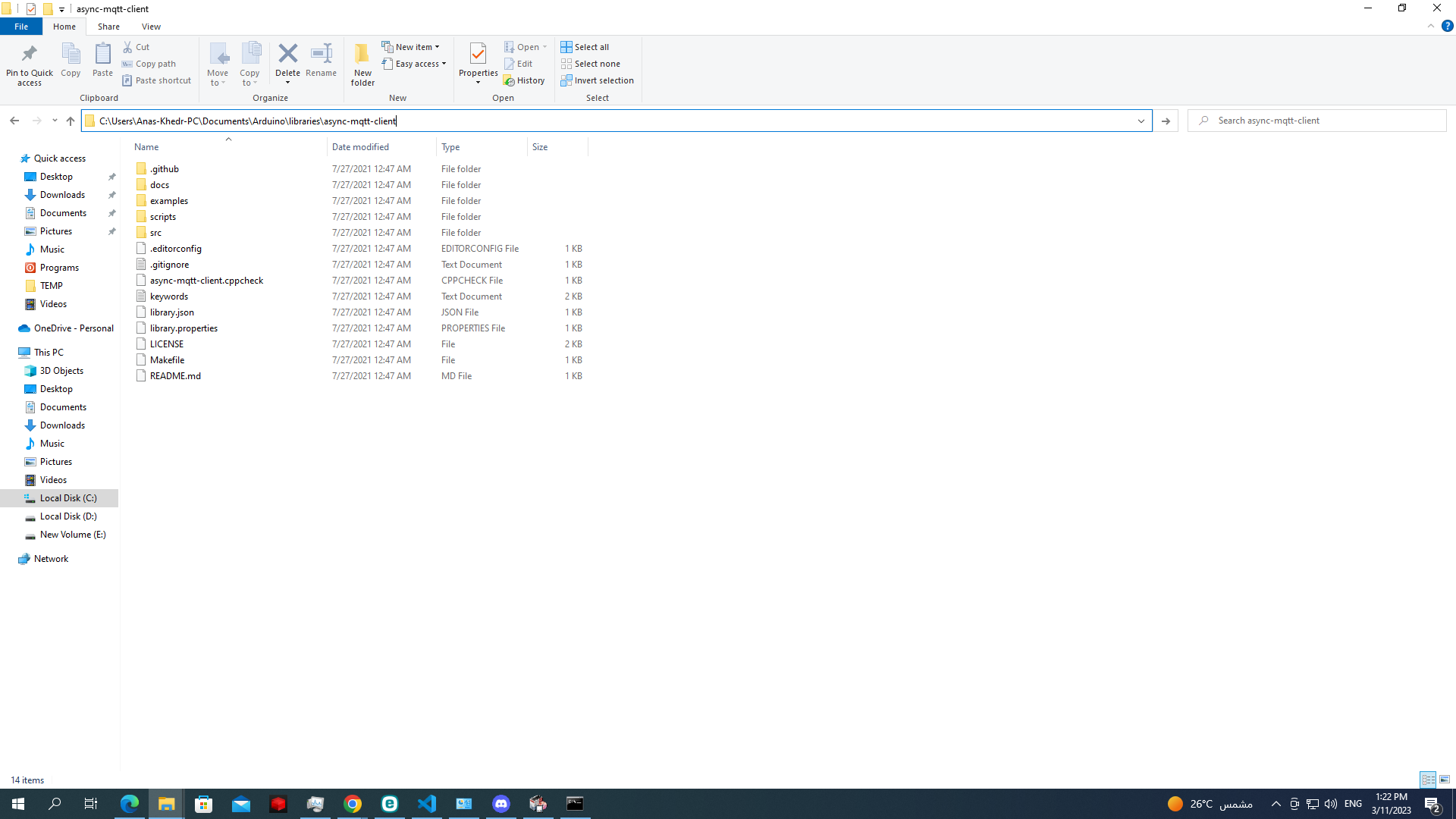
Task: Switch to large icons view in status bar
Action: click(1445, 780)
